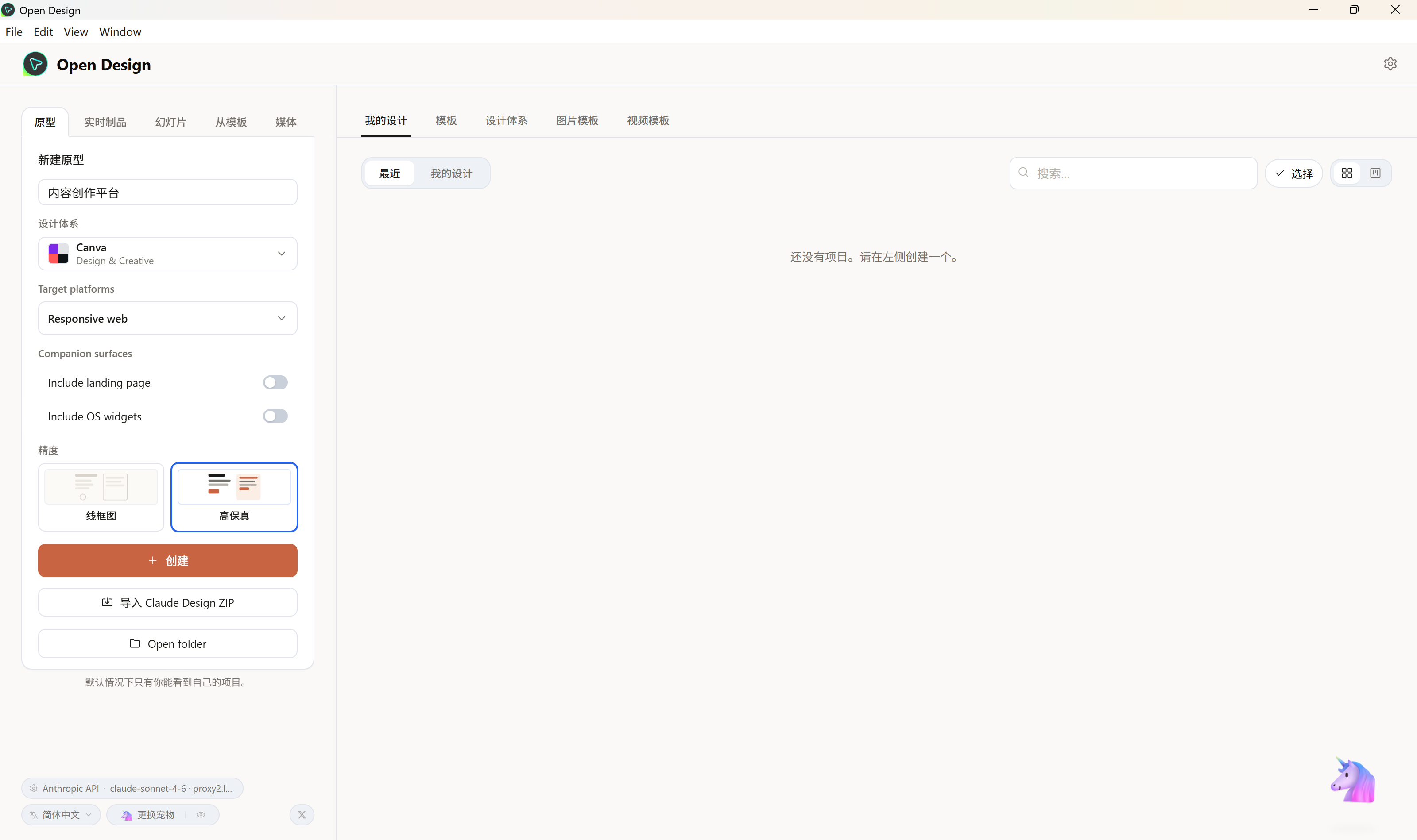The image size is (1417, 840).
Task: Open the 简体中文 language selector
Action: click(x=61, y=814)
